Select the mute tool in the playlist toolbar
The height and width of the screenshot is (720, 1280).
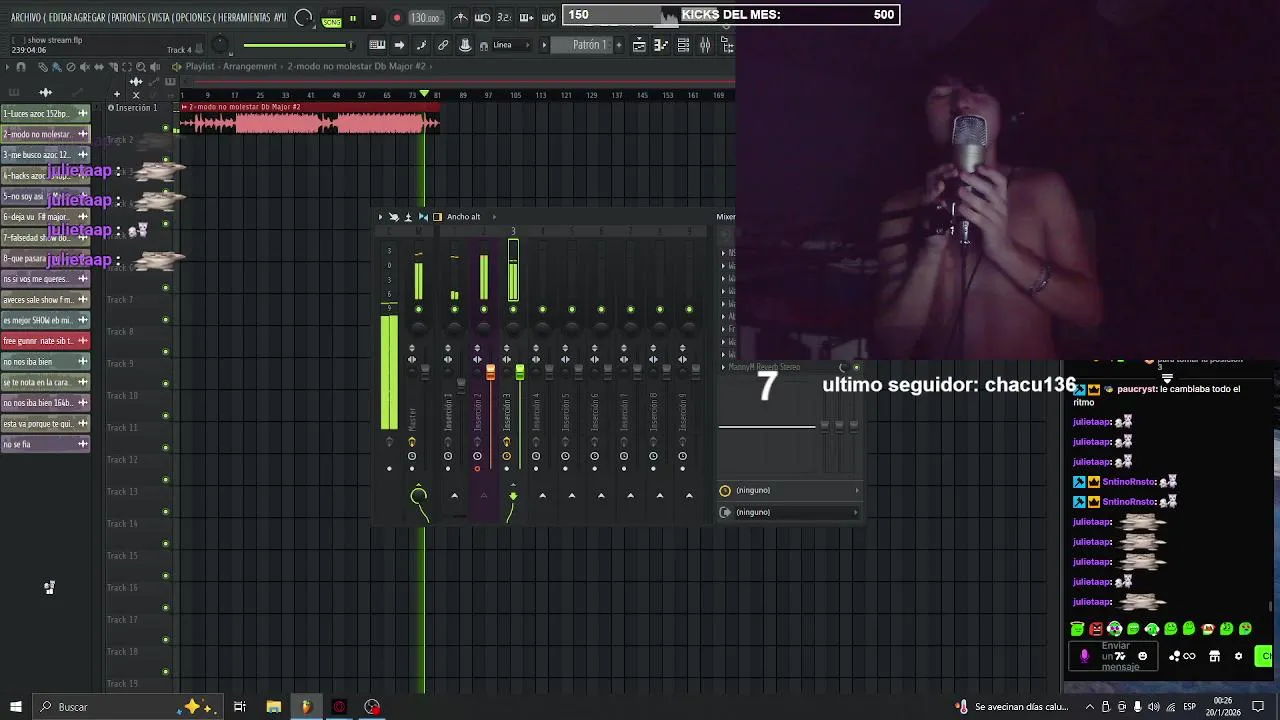click(84, 67)
